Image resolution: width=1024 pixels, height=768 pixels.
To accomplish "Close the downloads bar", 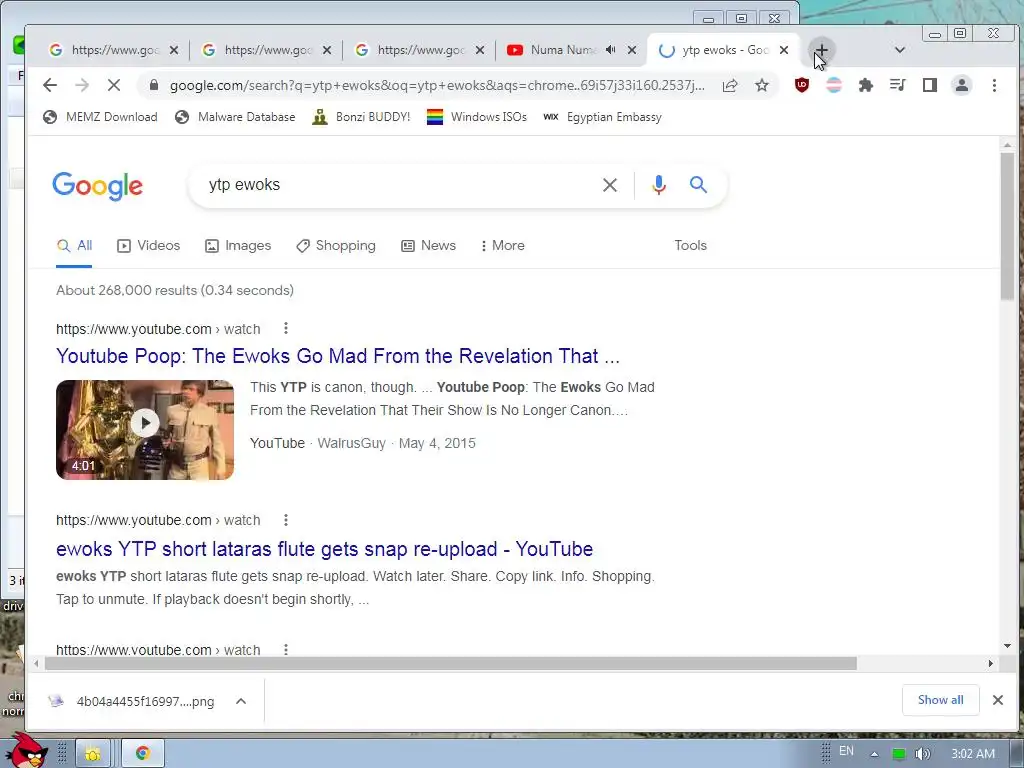I will [x=997, y=700].
